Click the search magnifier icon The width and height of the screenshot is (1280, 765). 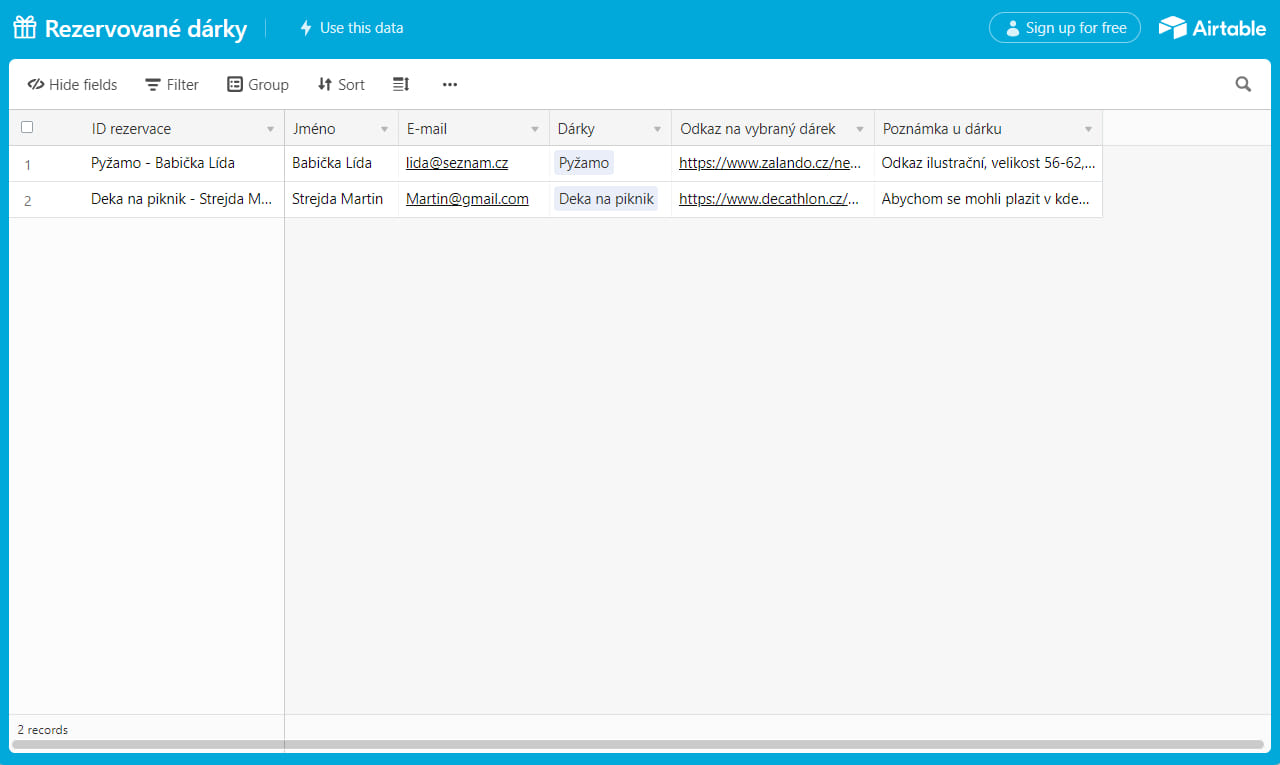pos(1243,85)
